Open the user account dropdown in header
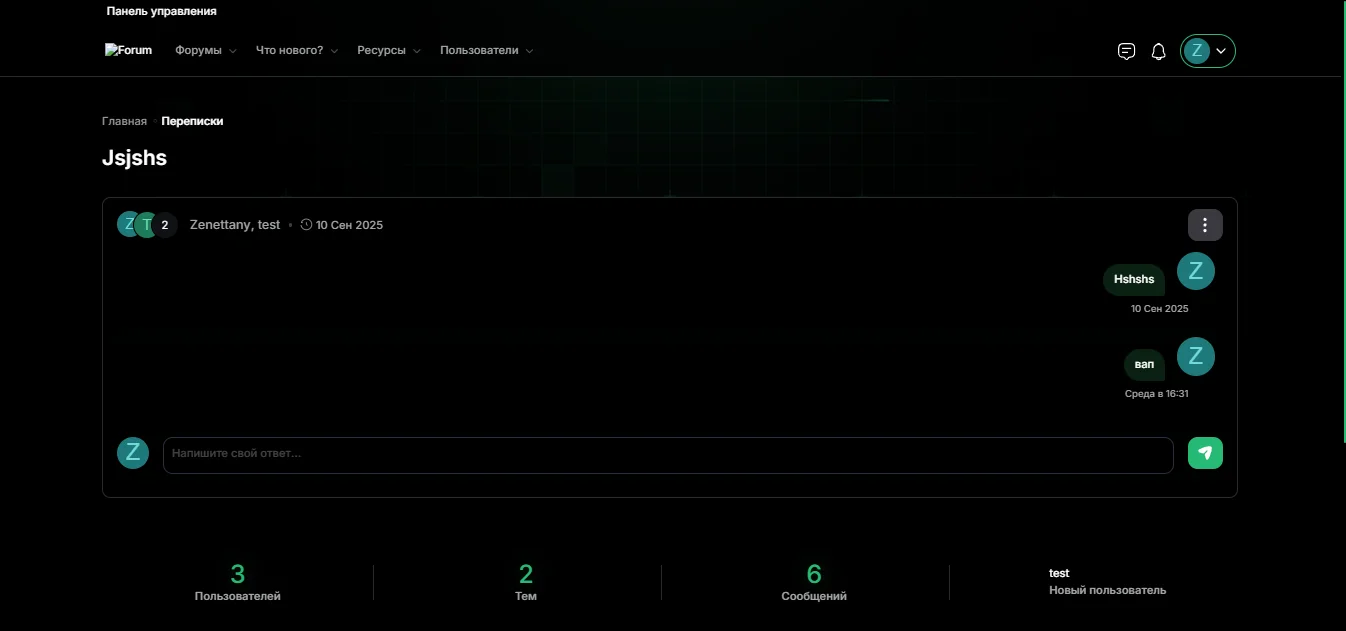 point(1207,51)
